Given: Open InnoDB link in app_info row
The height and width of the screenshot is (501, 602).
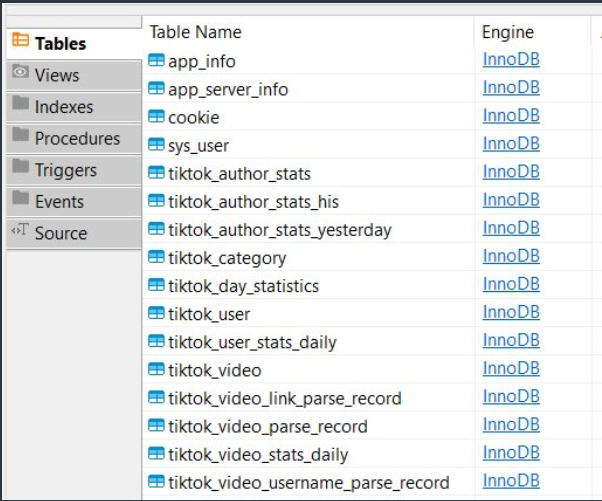Looking at the screenshot, I should pos(511,60).
